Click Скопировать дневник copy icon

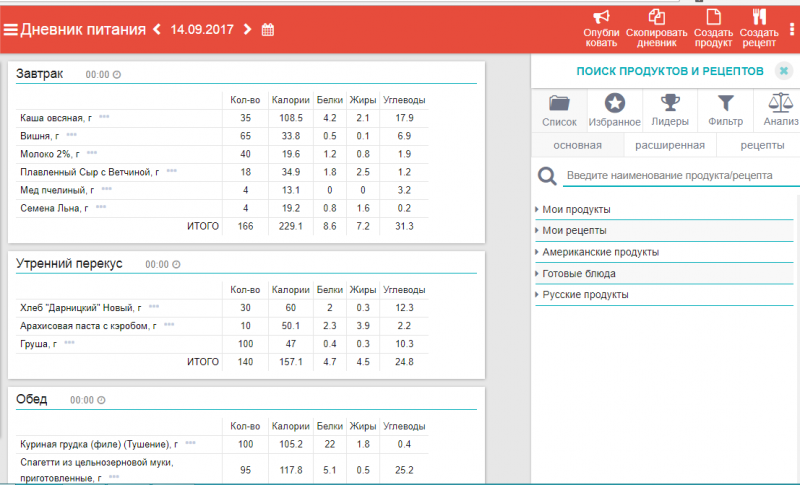click(657, 17)
